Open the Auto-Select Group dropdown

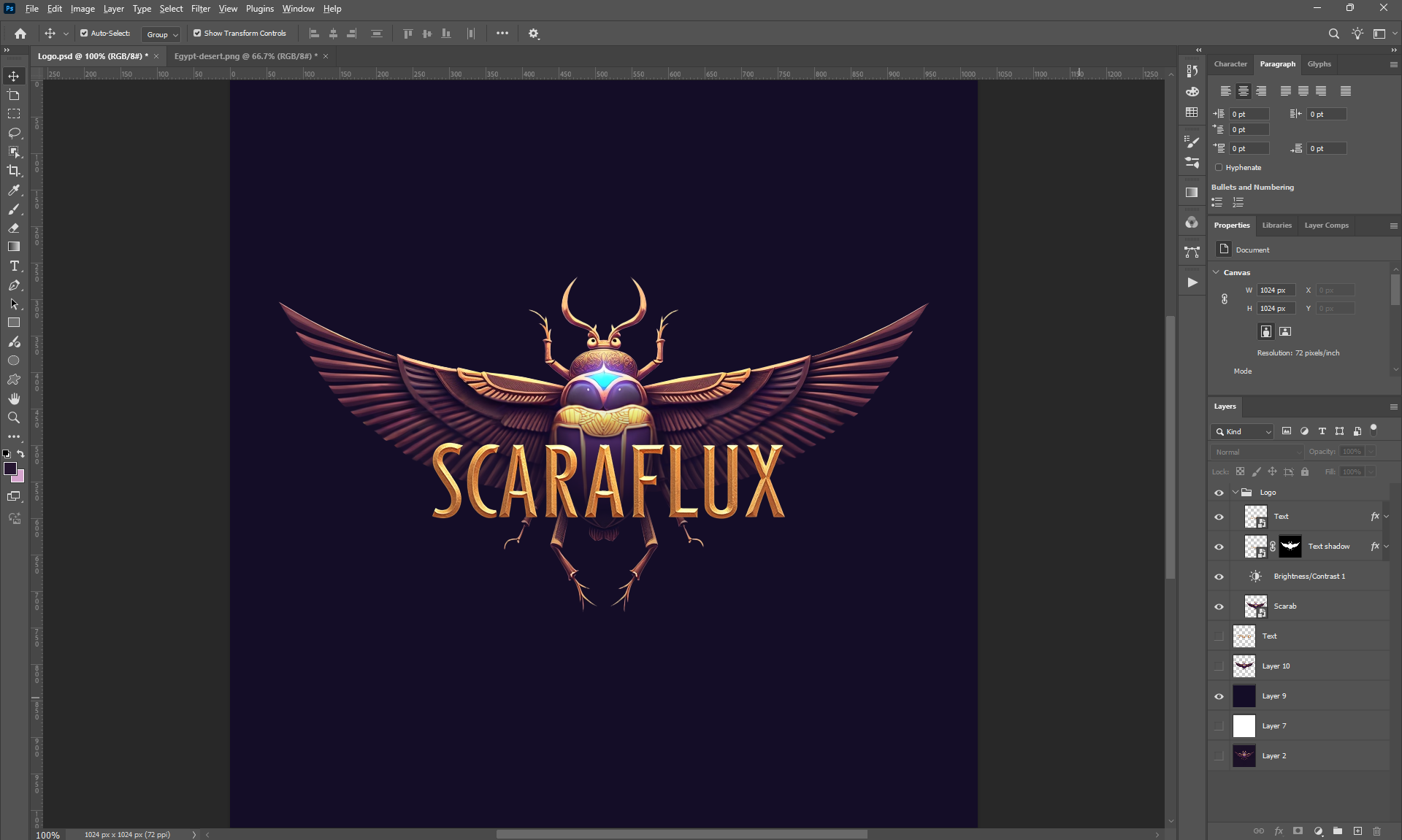click(162, 34)
